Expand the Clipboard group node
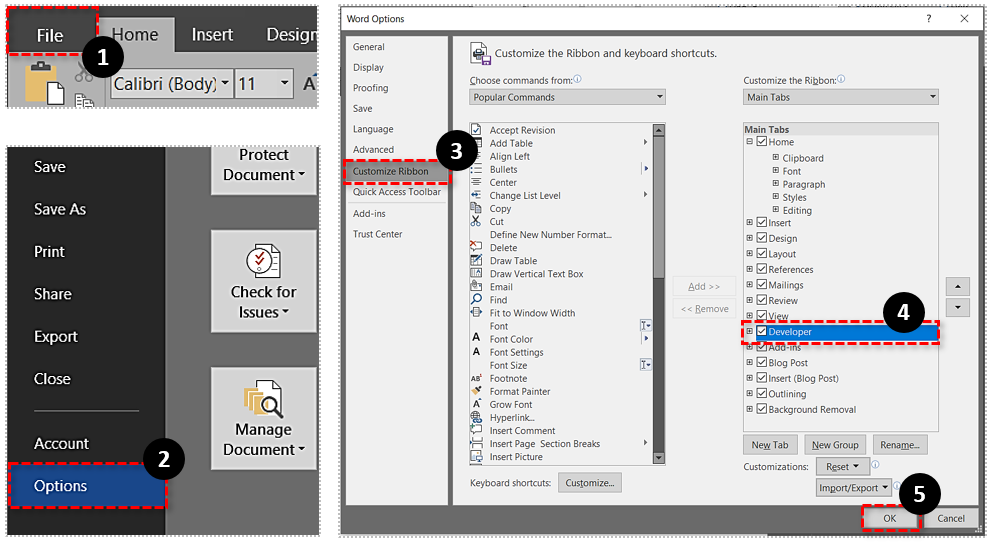This screenshot has width=987, height=544. (x=776, y=157)
